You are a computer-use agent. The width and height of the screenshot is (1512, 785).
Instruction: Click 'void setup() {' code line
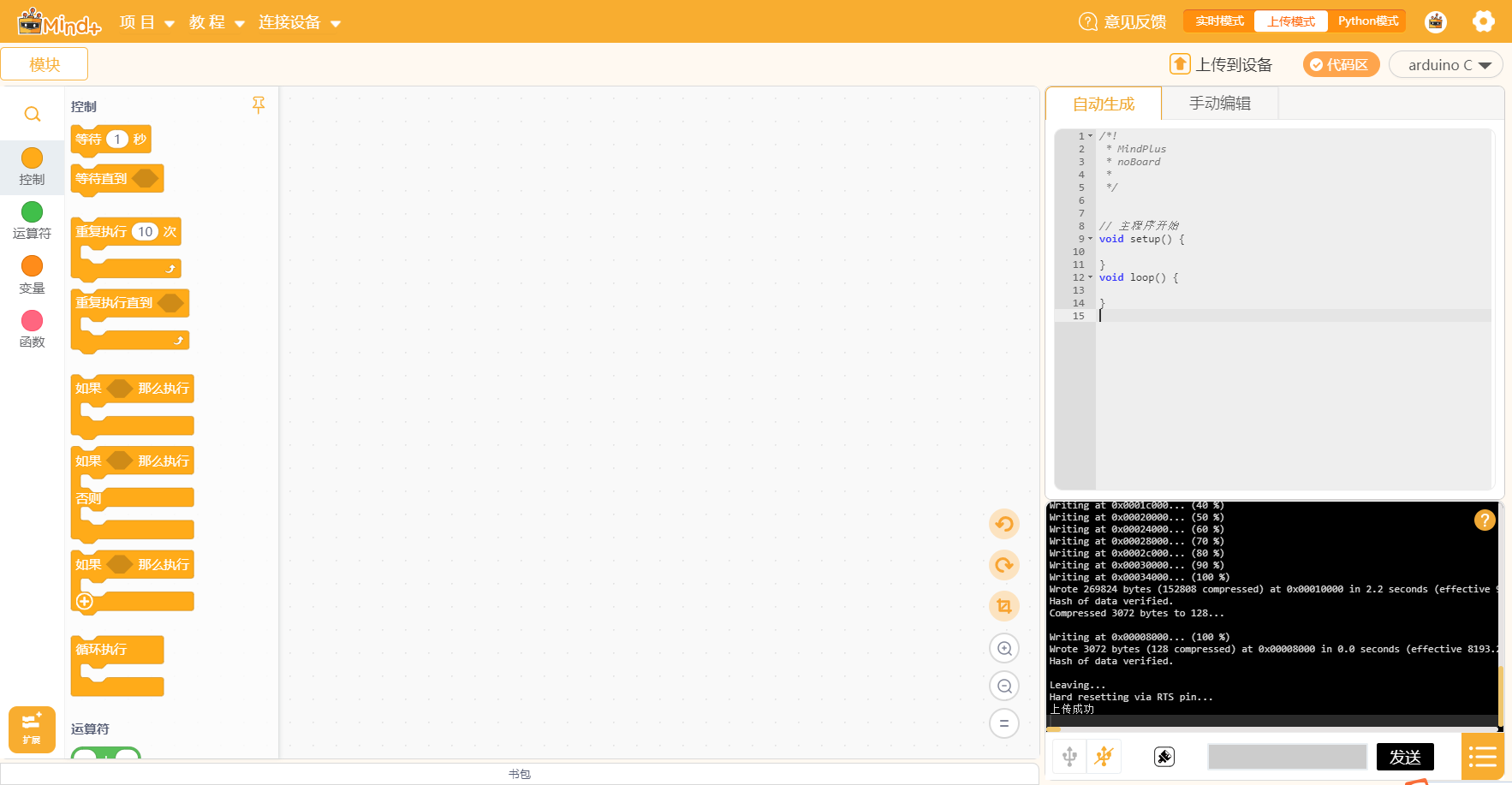point(1142,239)
